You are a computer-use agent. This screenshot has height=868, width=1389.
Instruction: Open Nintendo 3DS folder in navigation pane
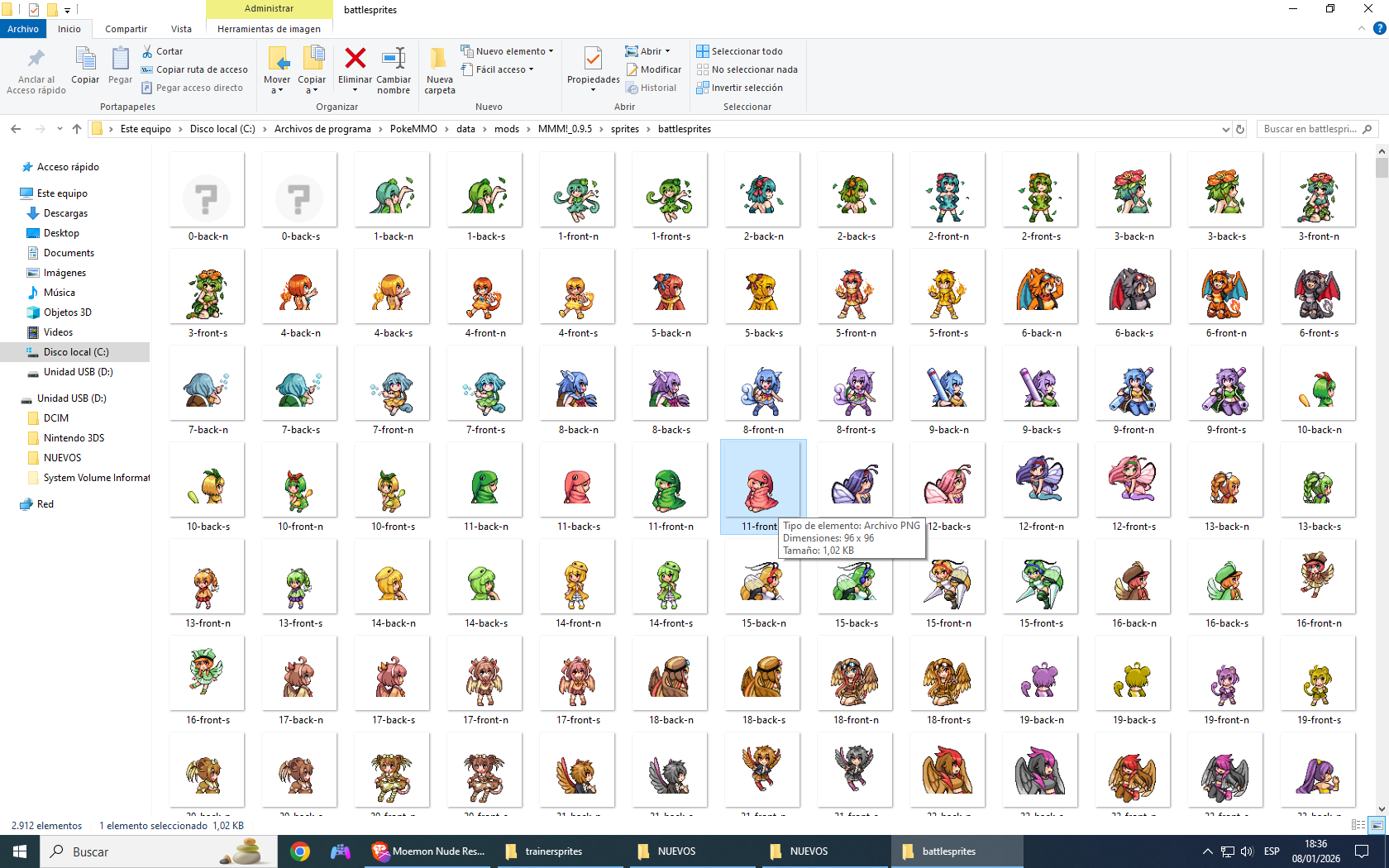(74, 438)
